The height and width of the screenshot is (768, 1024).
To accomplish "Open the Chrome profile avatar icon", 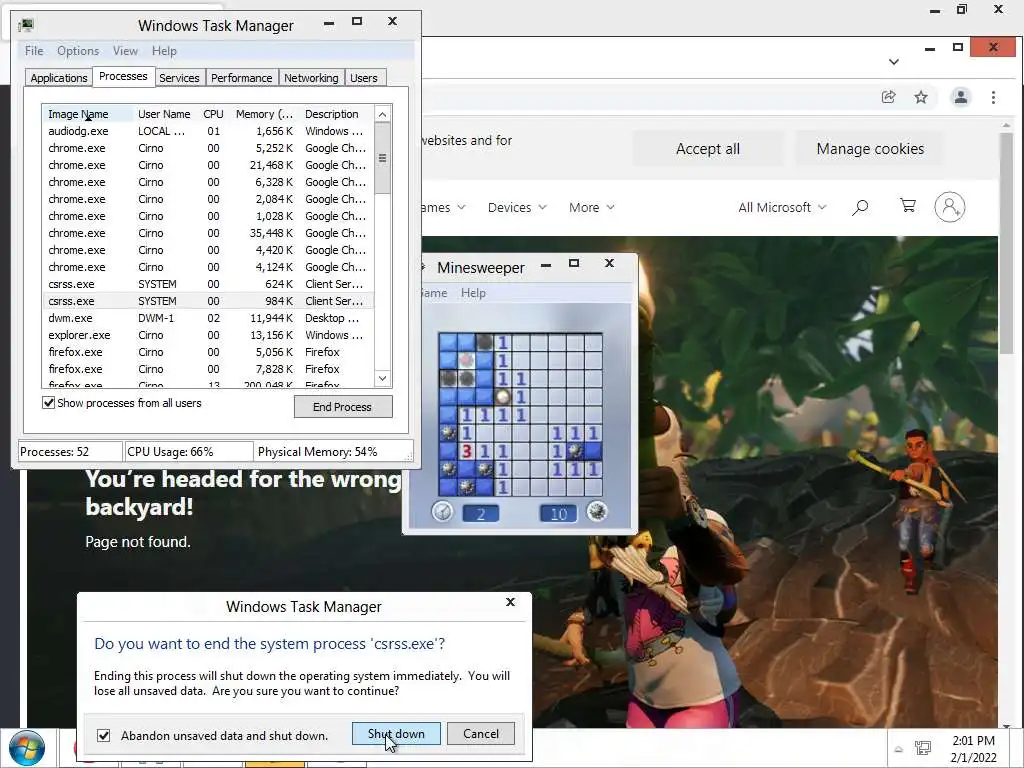I will coord(961,97).
